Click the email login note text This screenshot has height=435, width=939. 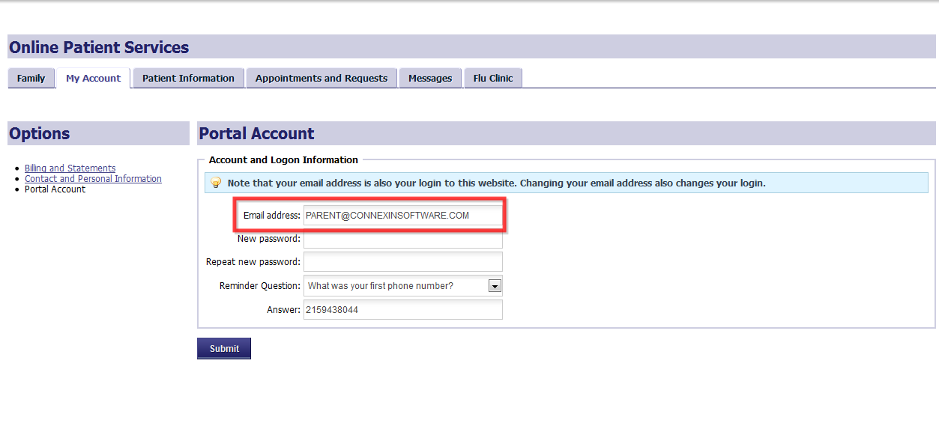click(x=496, y=183)
